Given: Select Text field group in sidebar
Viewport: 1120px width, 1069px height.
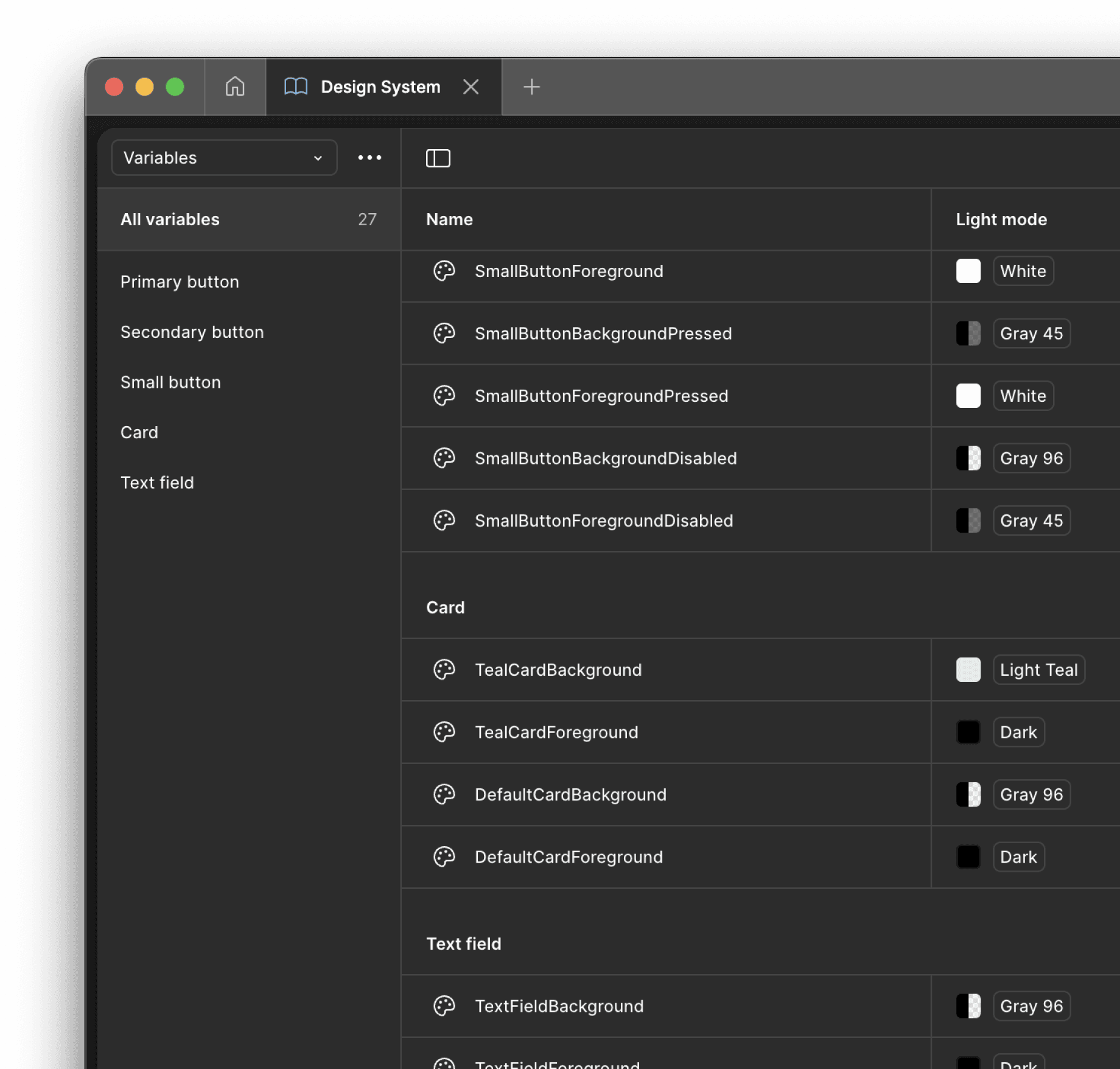Looking at the screenshot, I should tap(157, 483).
